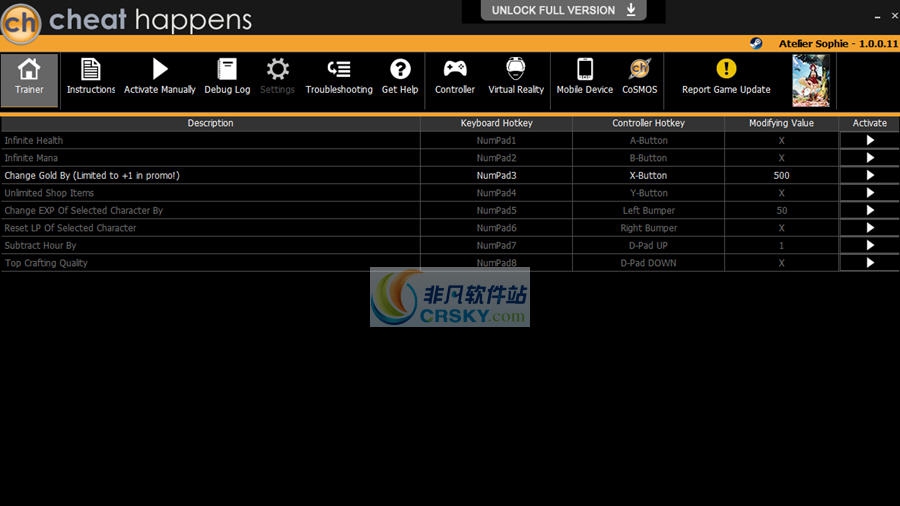The image size is (900, 506).
Task: Click the NumPad7 keyboard hotkey cell
Action: pos(496,246)
